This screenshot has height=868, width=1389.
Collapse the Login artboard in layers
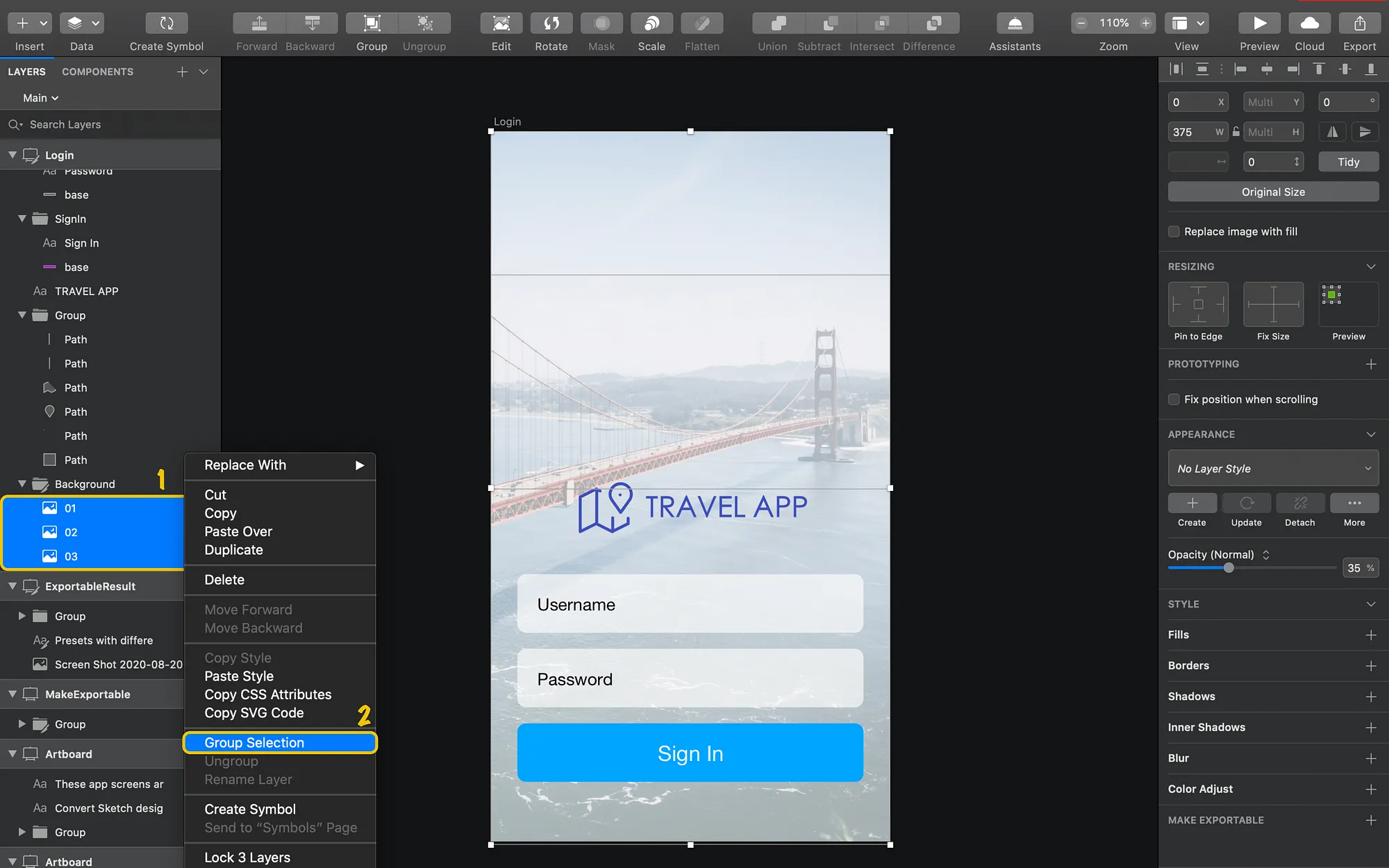[12, 155]
